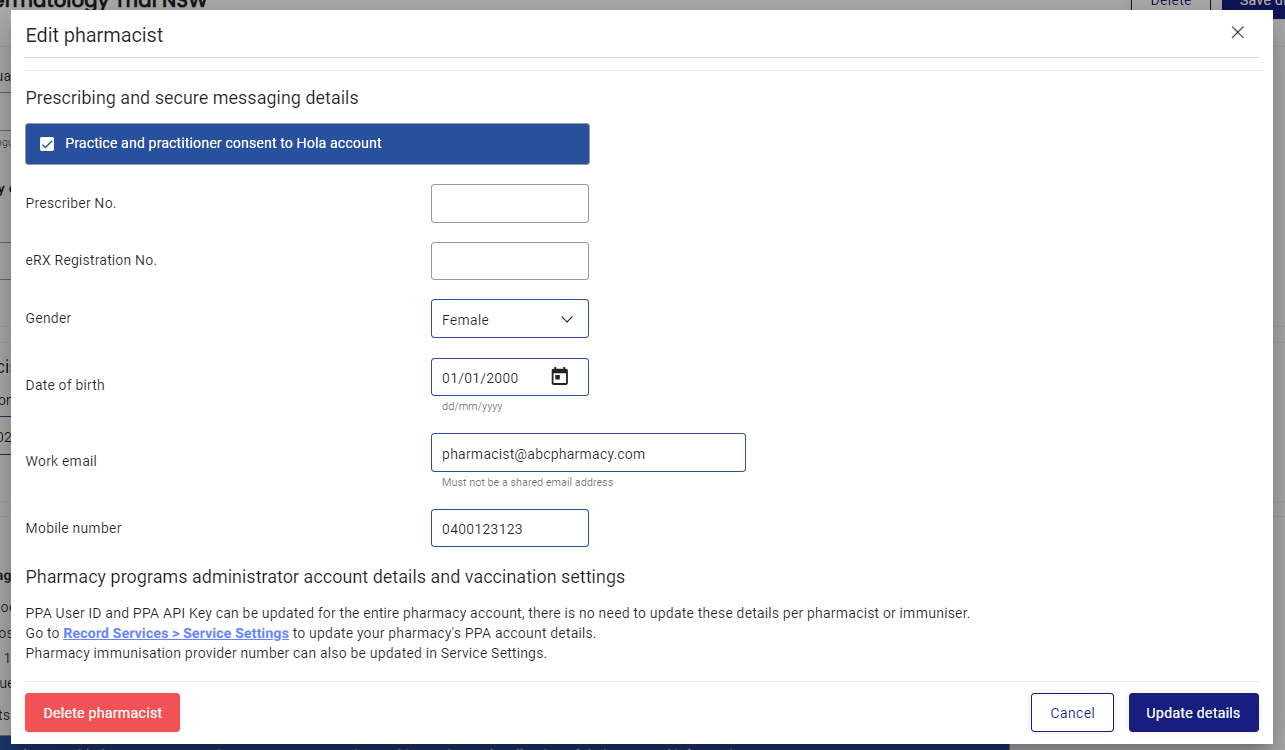
Task: Focus the Date of birth field
Action: pyautogui.click(x=510, y=377)
